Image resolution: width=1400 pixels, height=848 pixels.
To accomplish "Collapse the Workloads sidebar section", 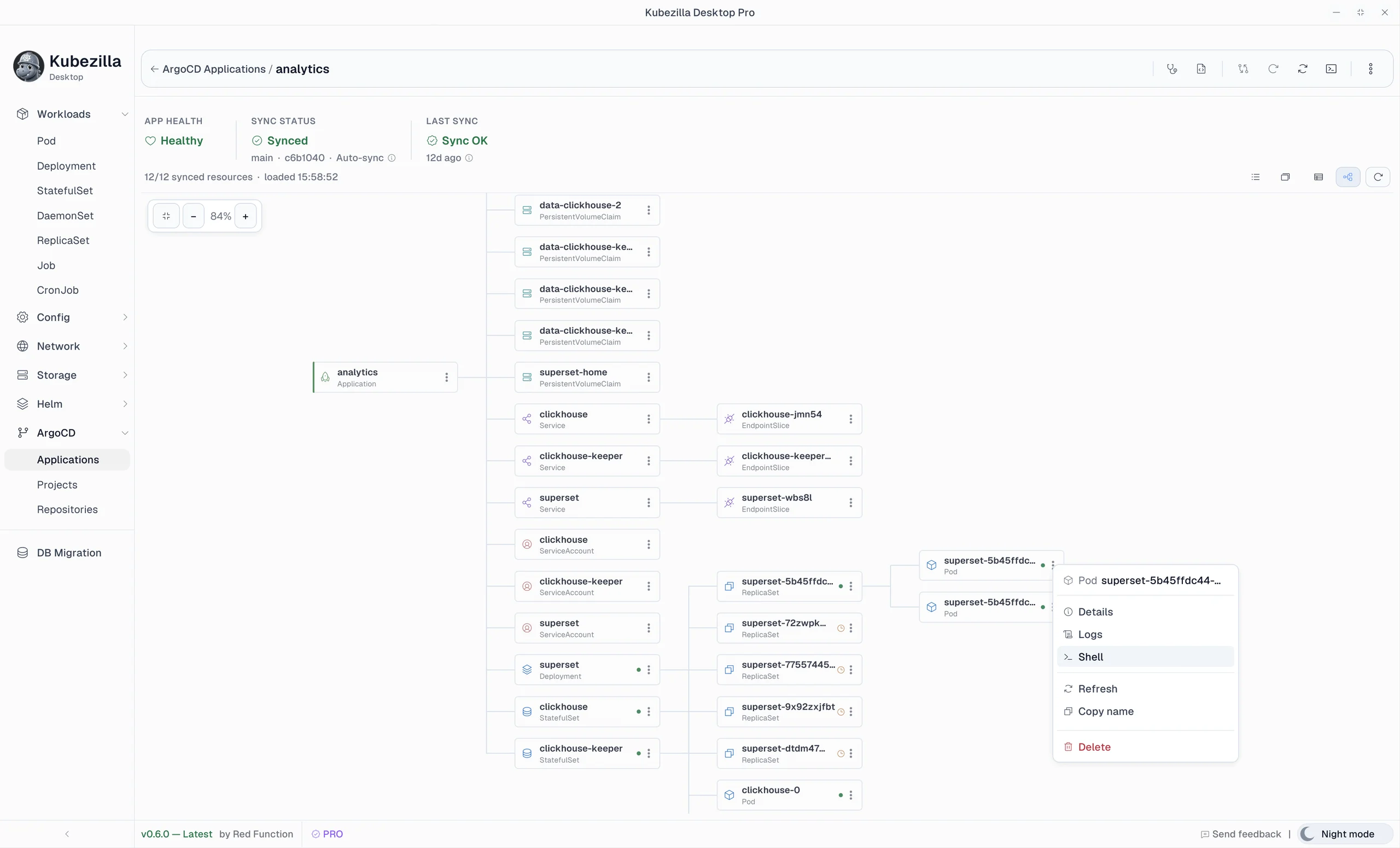I will [73, 114].
